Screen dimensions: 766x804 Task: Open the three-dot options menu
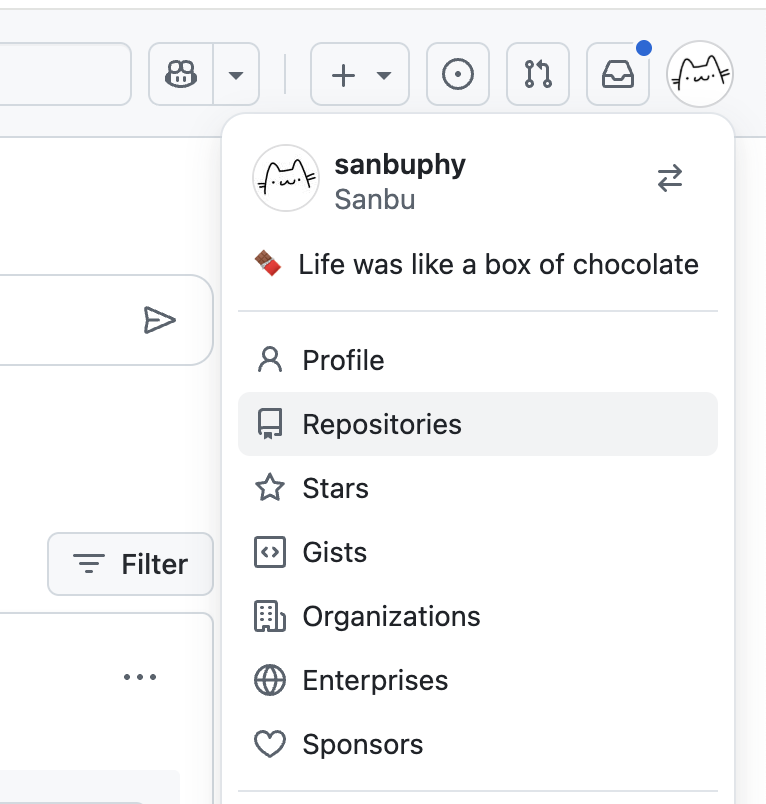tap(140, 677)
